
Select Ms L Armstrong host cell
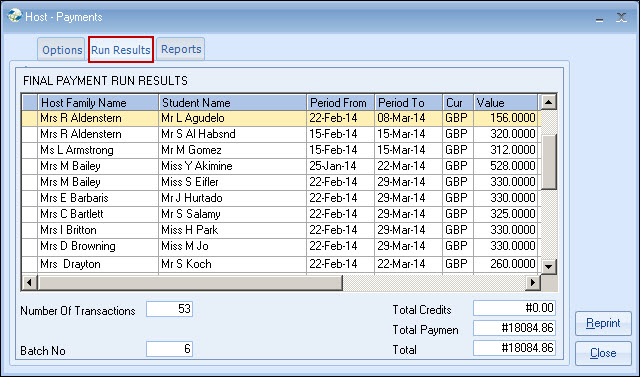pyautogui.click(x=98, y=150)
